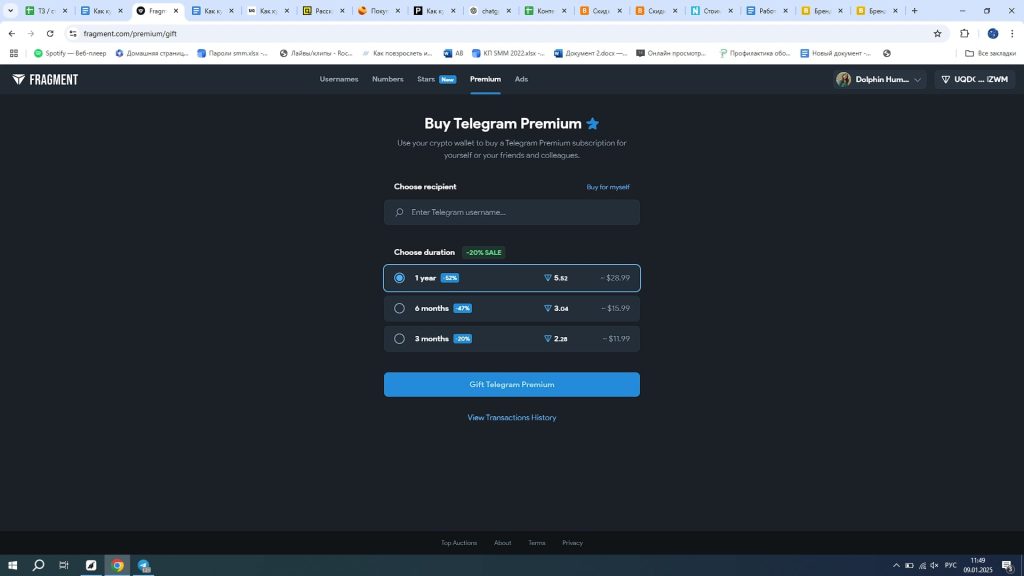Go back to previous page
Screen dimensions: 1024x576
(x=12, y=33)
